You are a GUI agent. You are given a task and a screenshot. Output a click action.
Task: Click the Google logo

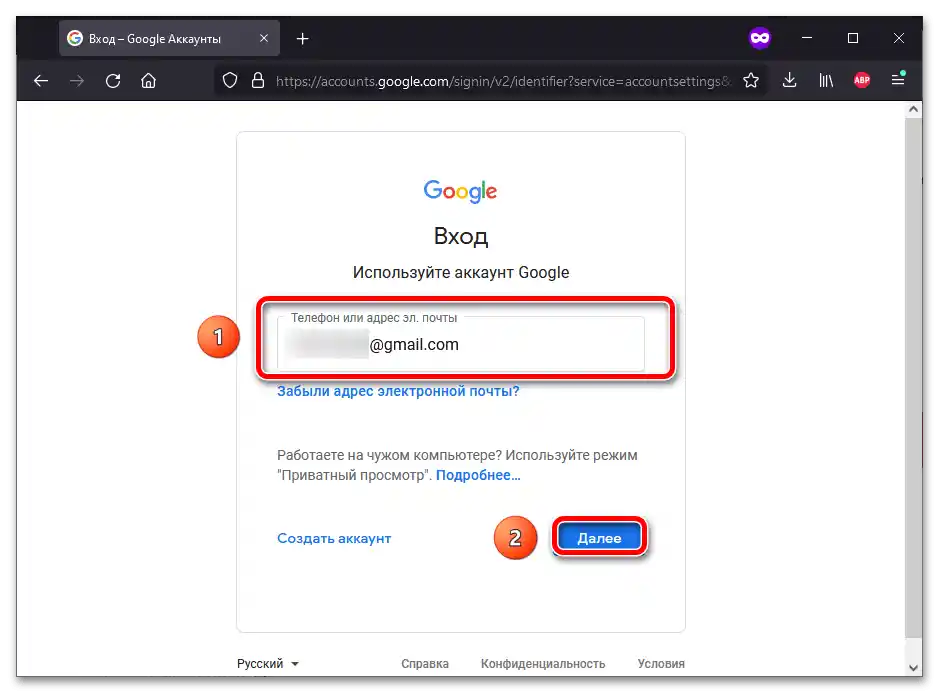click(x=461, y=191)
